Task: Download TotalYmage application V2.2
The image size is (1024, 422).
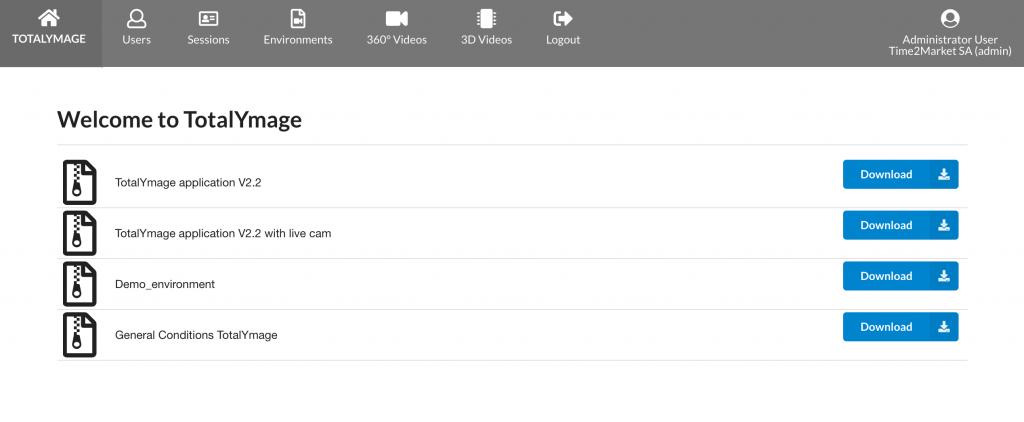Action: pyautogui.click(x=901, y=174)
